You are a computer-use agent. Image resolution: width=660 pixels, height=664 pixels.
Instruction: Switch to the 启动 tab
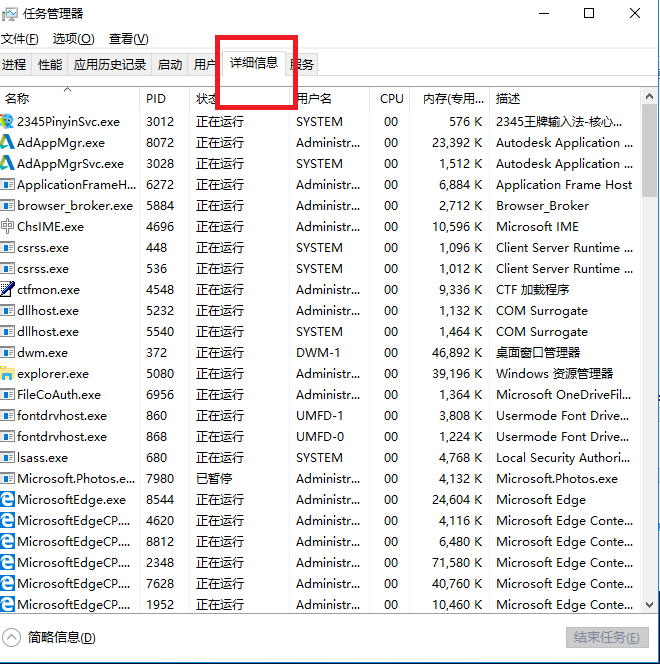coord(170,64)
